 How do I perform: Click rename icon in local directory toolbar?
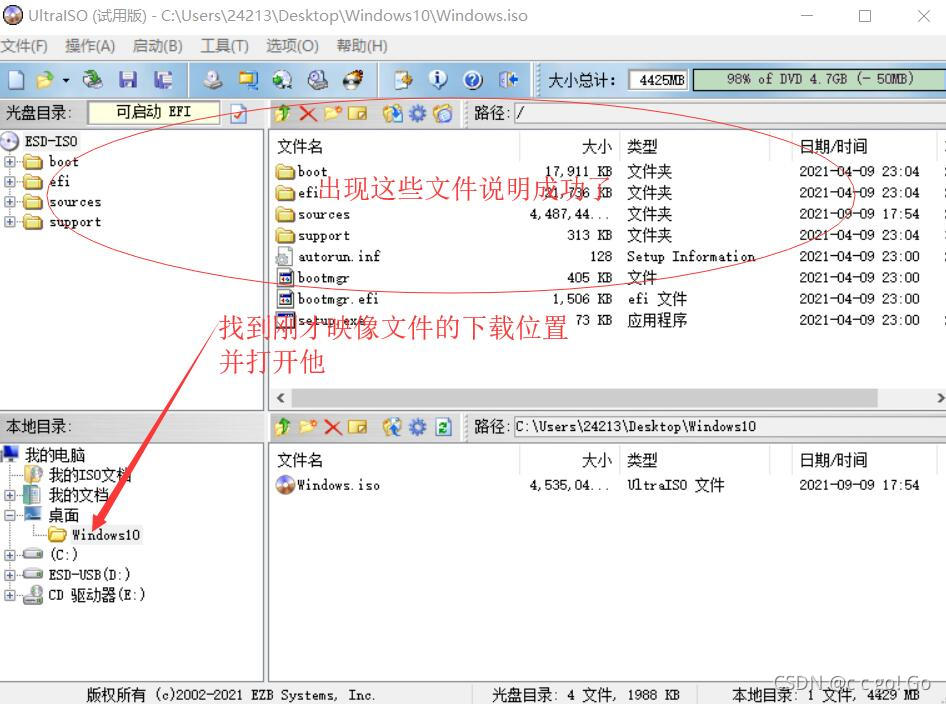357,427
